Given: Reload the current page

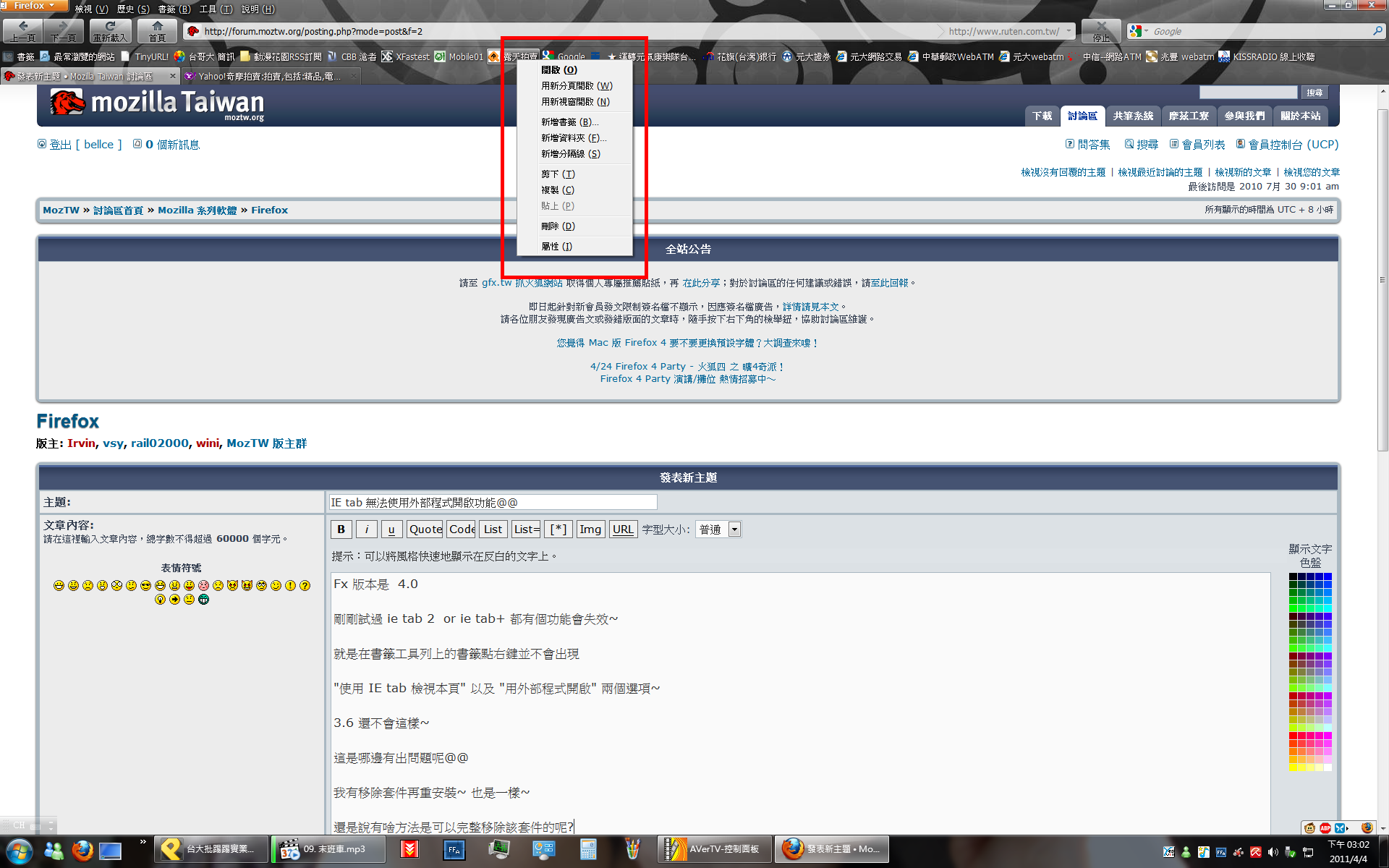Looking at the screenshot, I should coord(110,30).
